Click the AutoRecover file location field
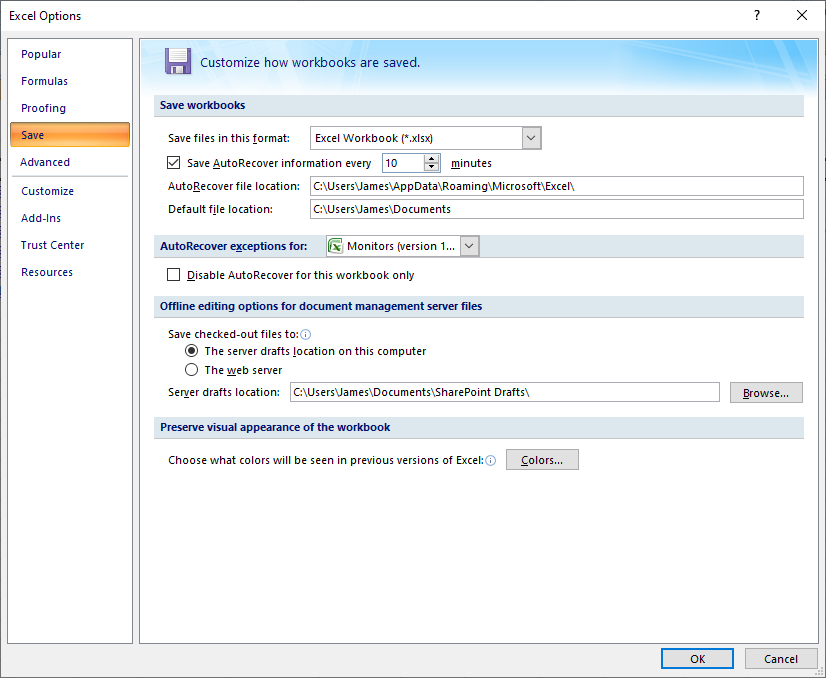 tap(557, 186)
